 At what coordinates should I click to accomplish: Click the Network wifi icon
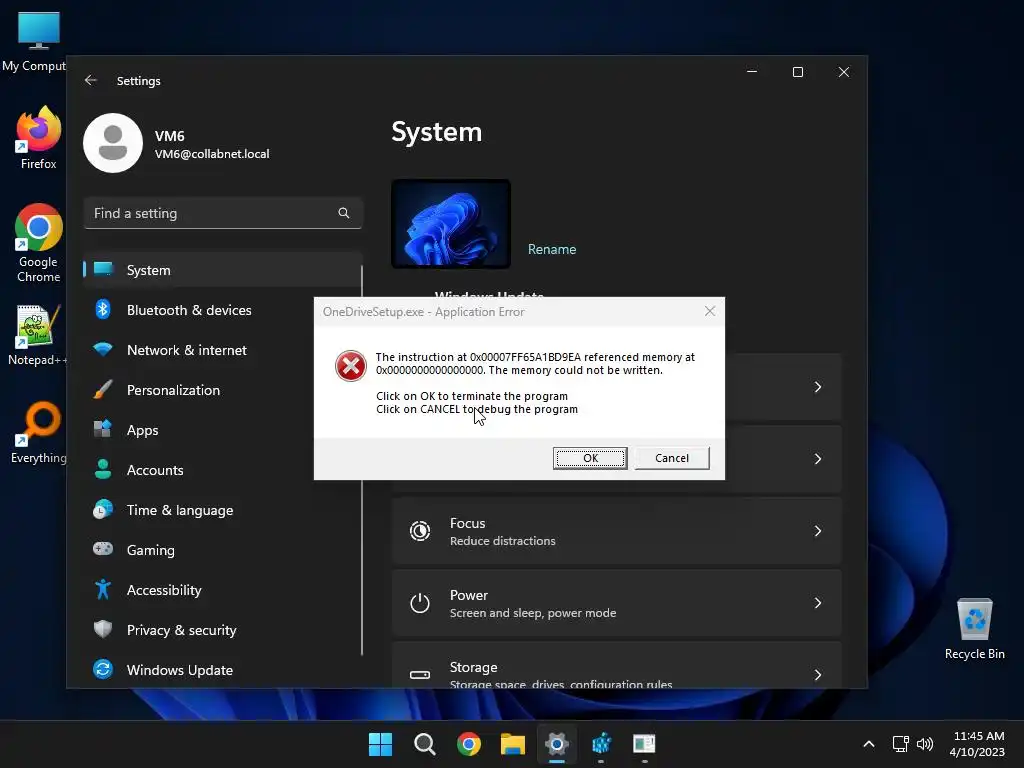point(103,349)
